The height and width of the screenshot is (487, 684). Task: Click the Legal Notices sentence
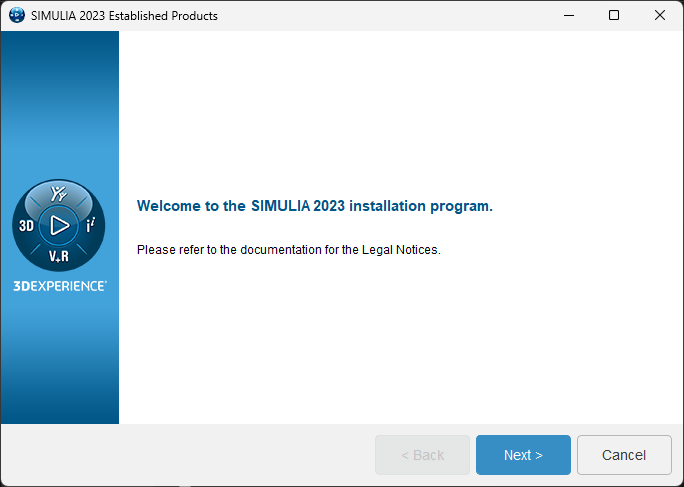[x=289, y=250]
